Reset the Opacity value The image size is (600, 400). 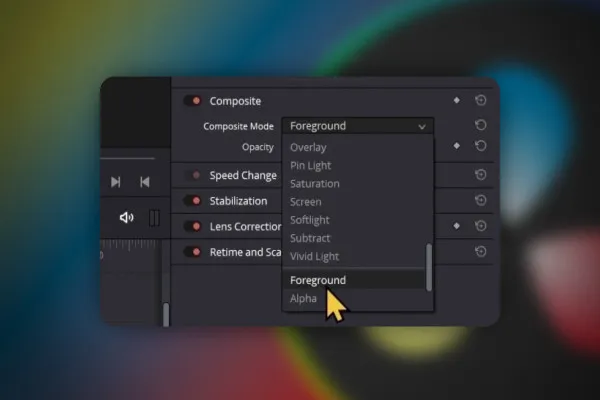[x=481, y=146]
